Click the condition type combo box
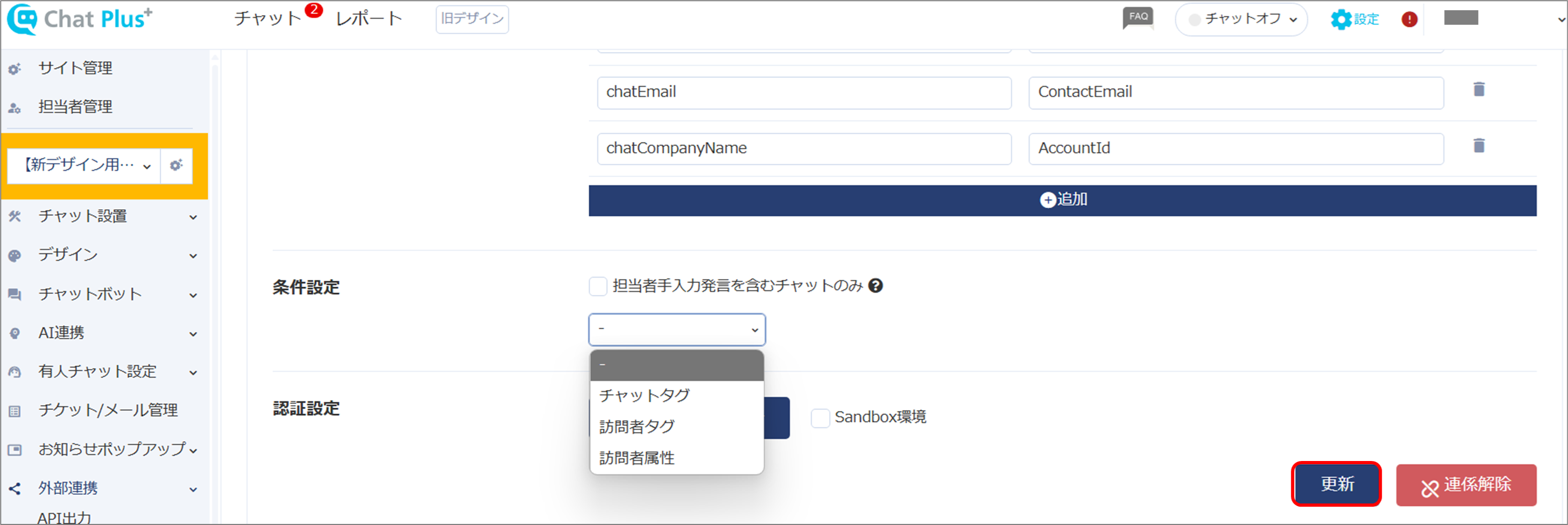 click(x=677, y=330)
